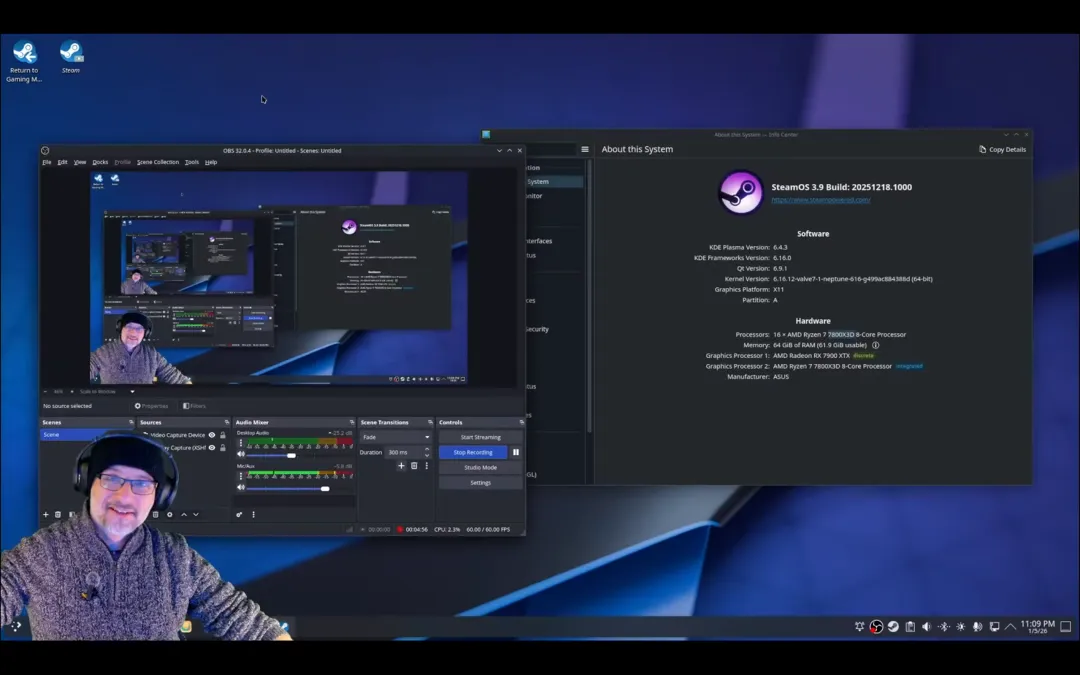This screenshot has height=675, width=1080.
Task: Pop out the Sources dock
Action: tap(227, 422)
